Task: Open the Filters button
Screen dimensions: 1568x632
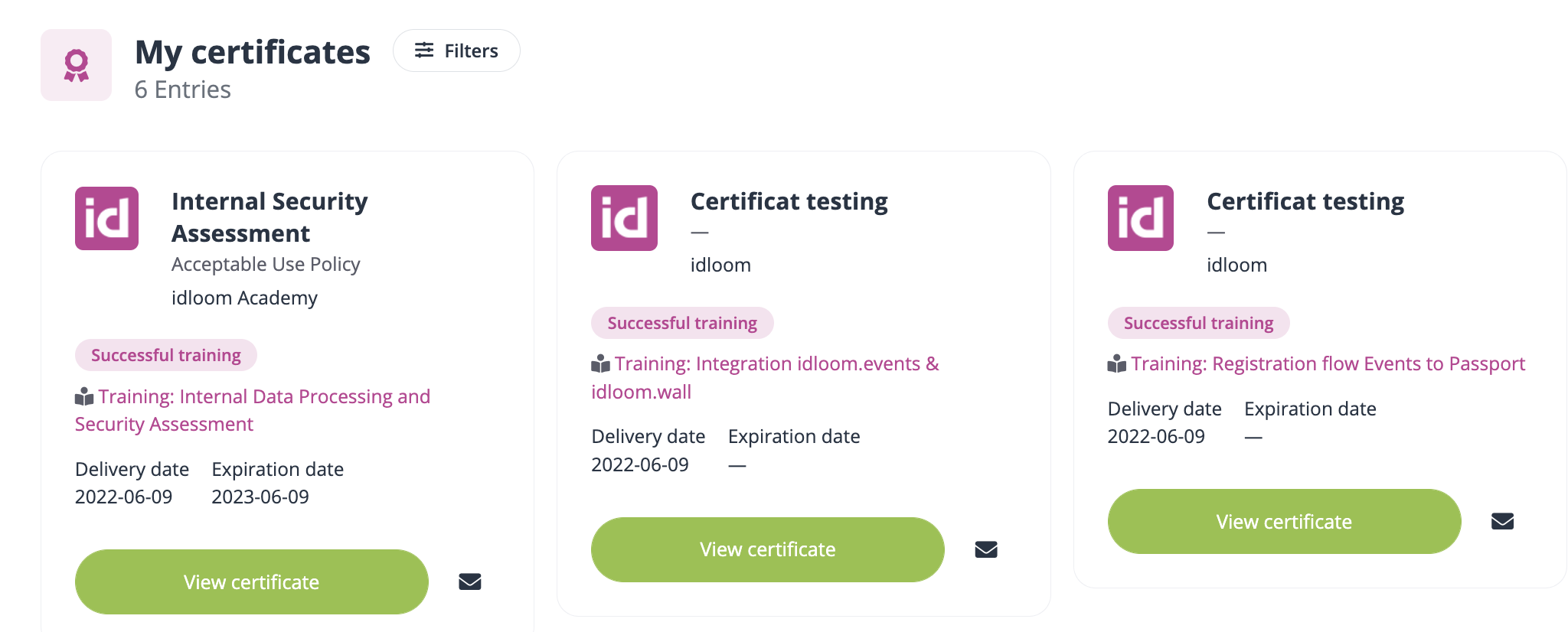Action: coord(456,50)
